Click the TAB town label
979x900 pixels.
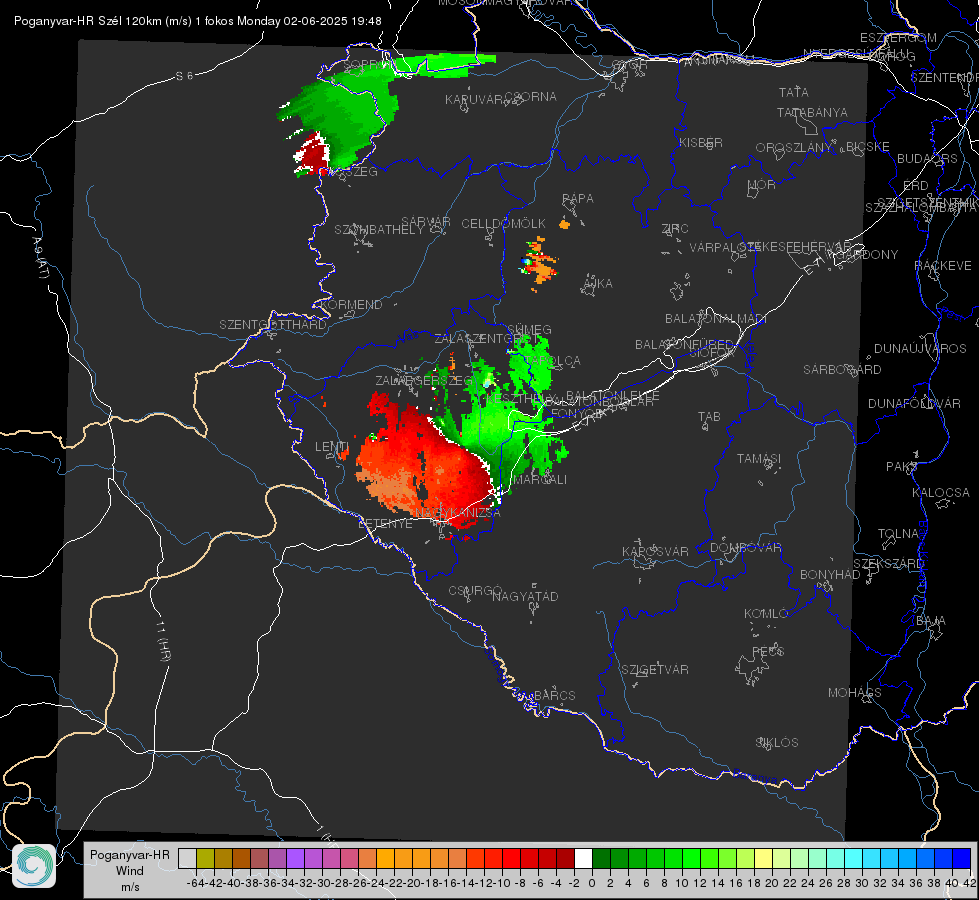pyautogui.click(x=709, y=417)
